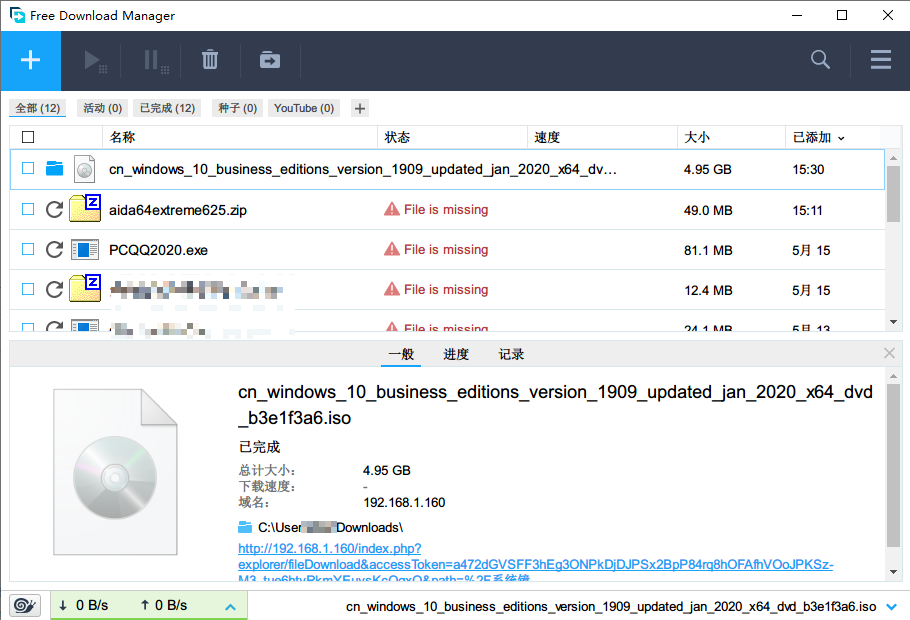Image resolution: width=910 pixels, height=620 pixels.
Task: Select the cn_windows_10_business_editions row name
Action: 363,169
